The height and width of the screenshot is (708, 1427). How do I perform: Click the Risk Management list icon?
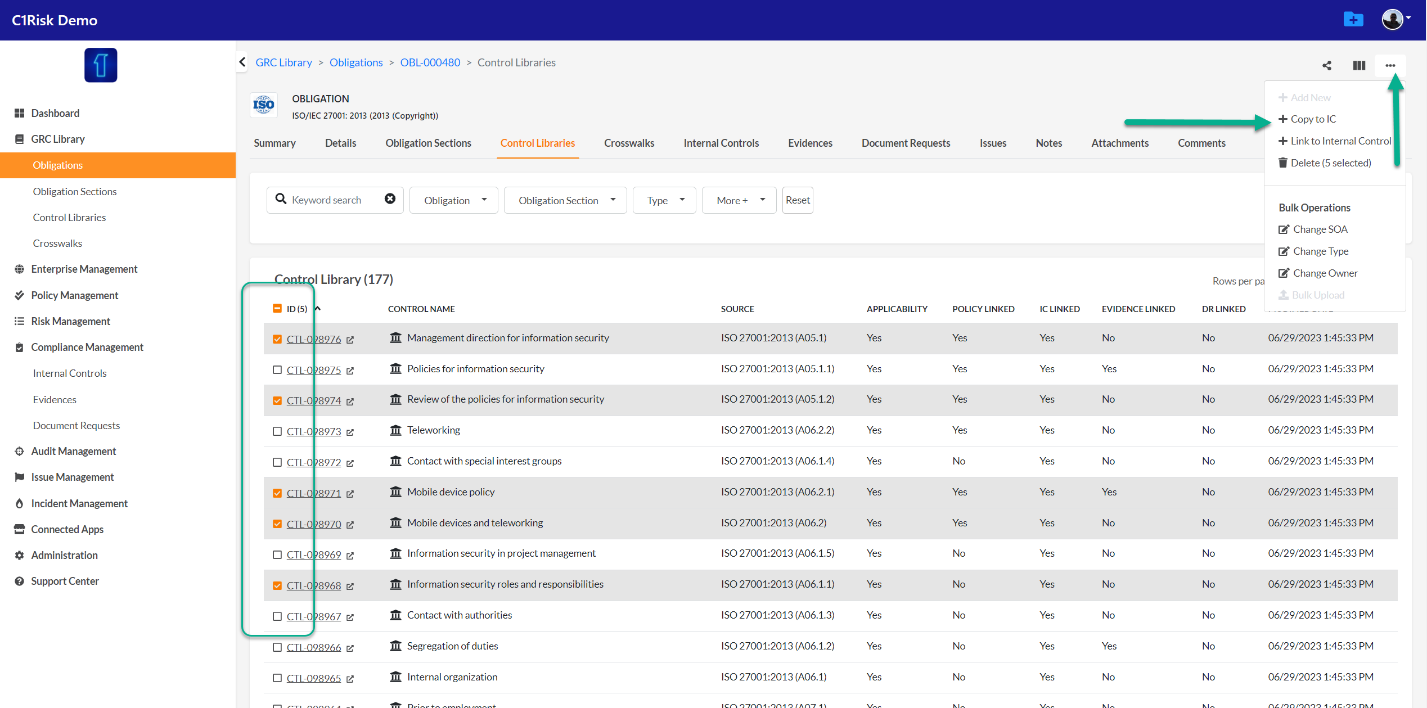[20, 321]
